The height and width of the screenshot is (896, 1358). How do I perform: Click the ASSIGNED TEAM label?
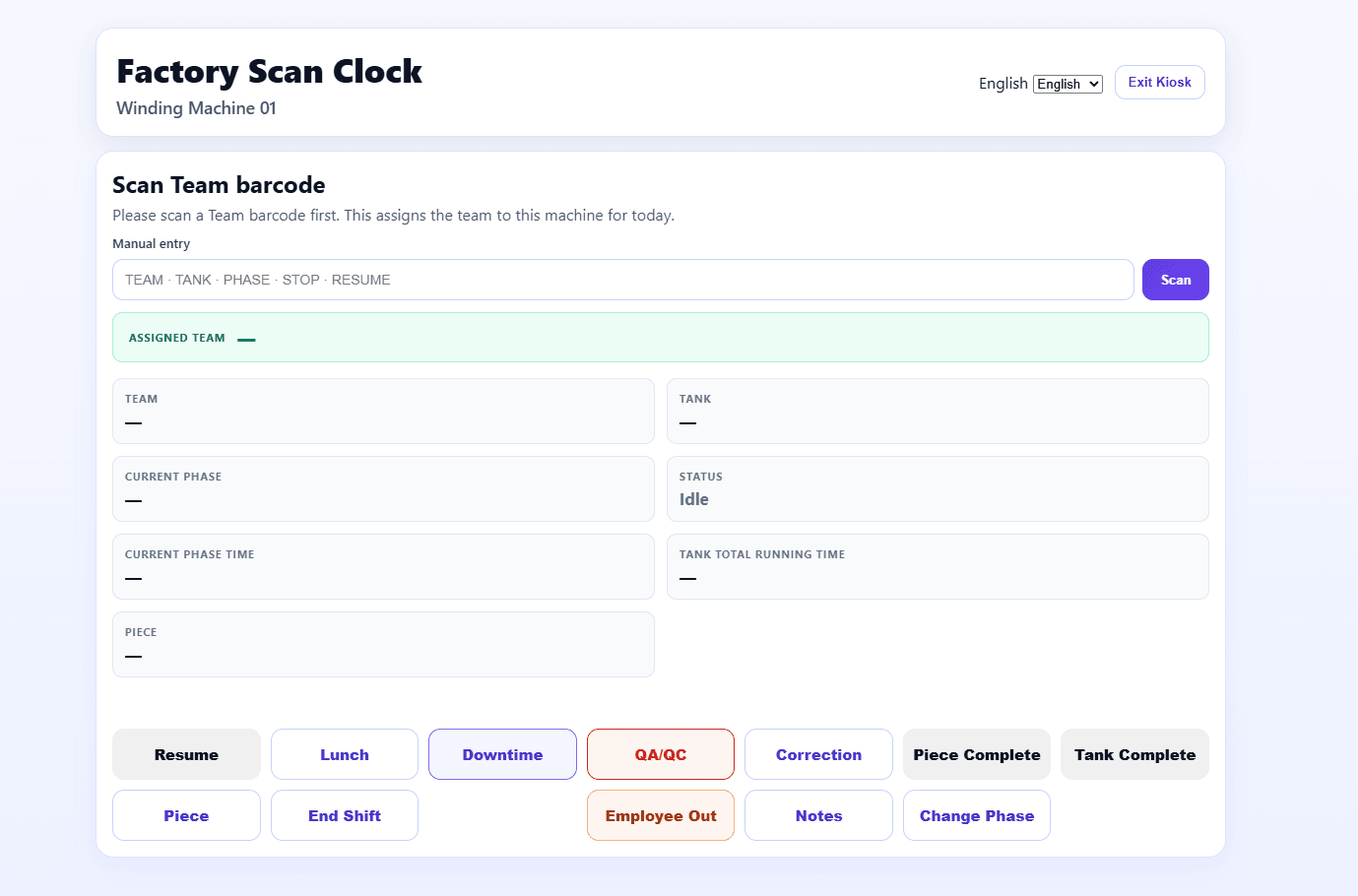tap(177, 338)
